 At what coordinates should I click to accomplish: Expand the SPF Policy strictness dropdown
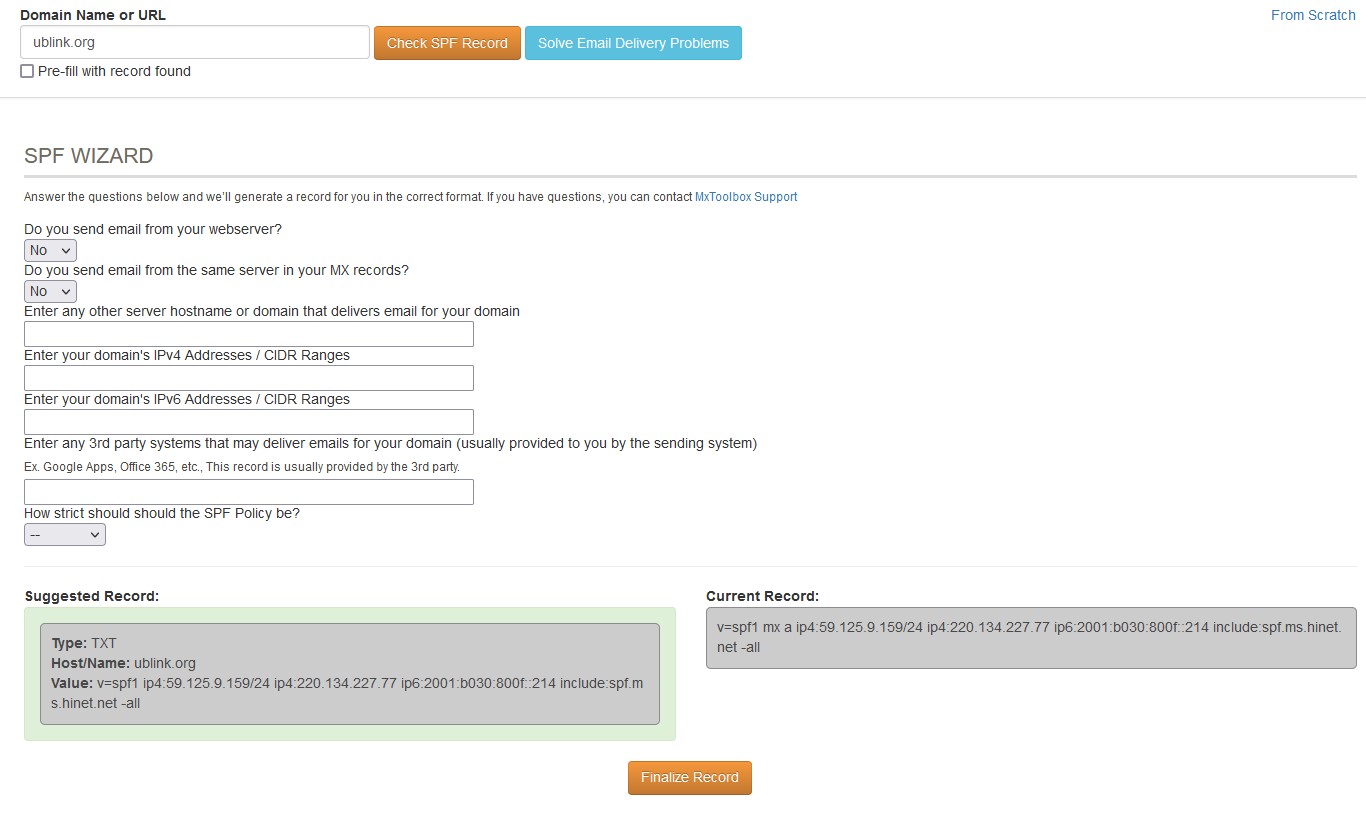pyautogui.click(x=64, y=535)
